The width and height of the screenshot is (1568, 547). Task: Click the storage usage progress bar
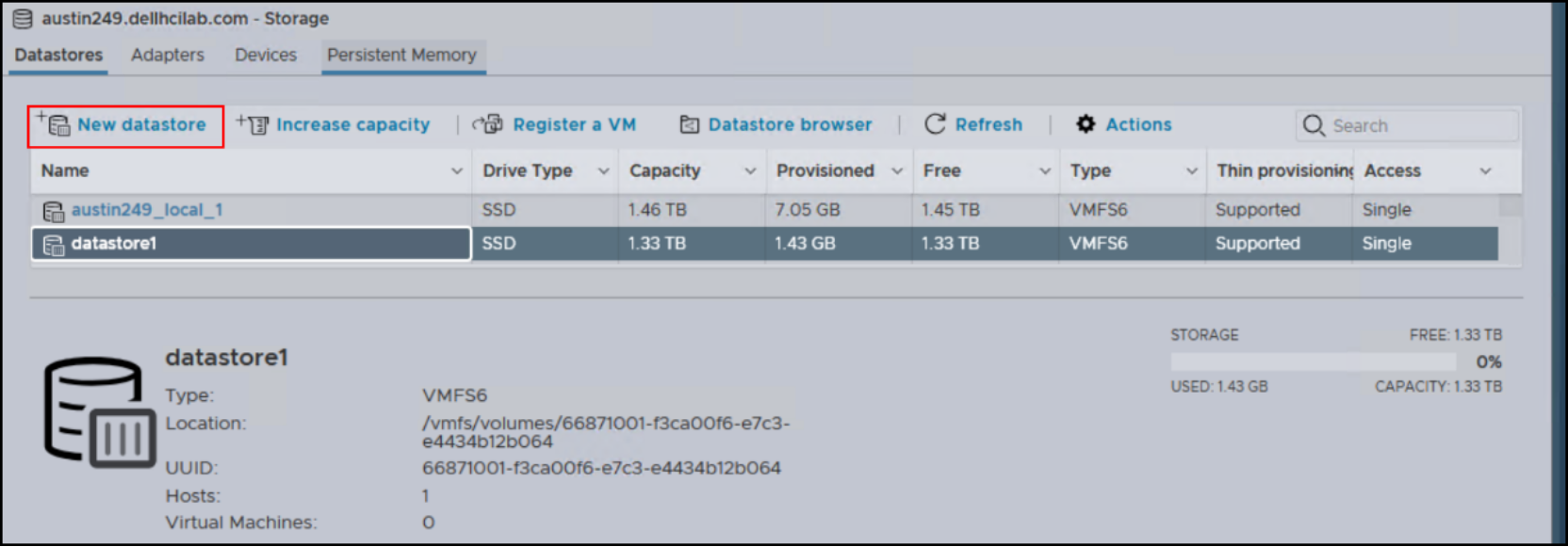pyautogui.click(x=1314, y=362)
